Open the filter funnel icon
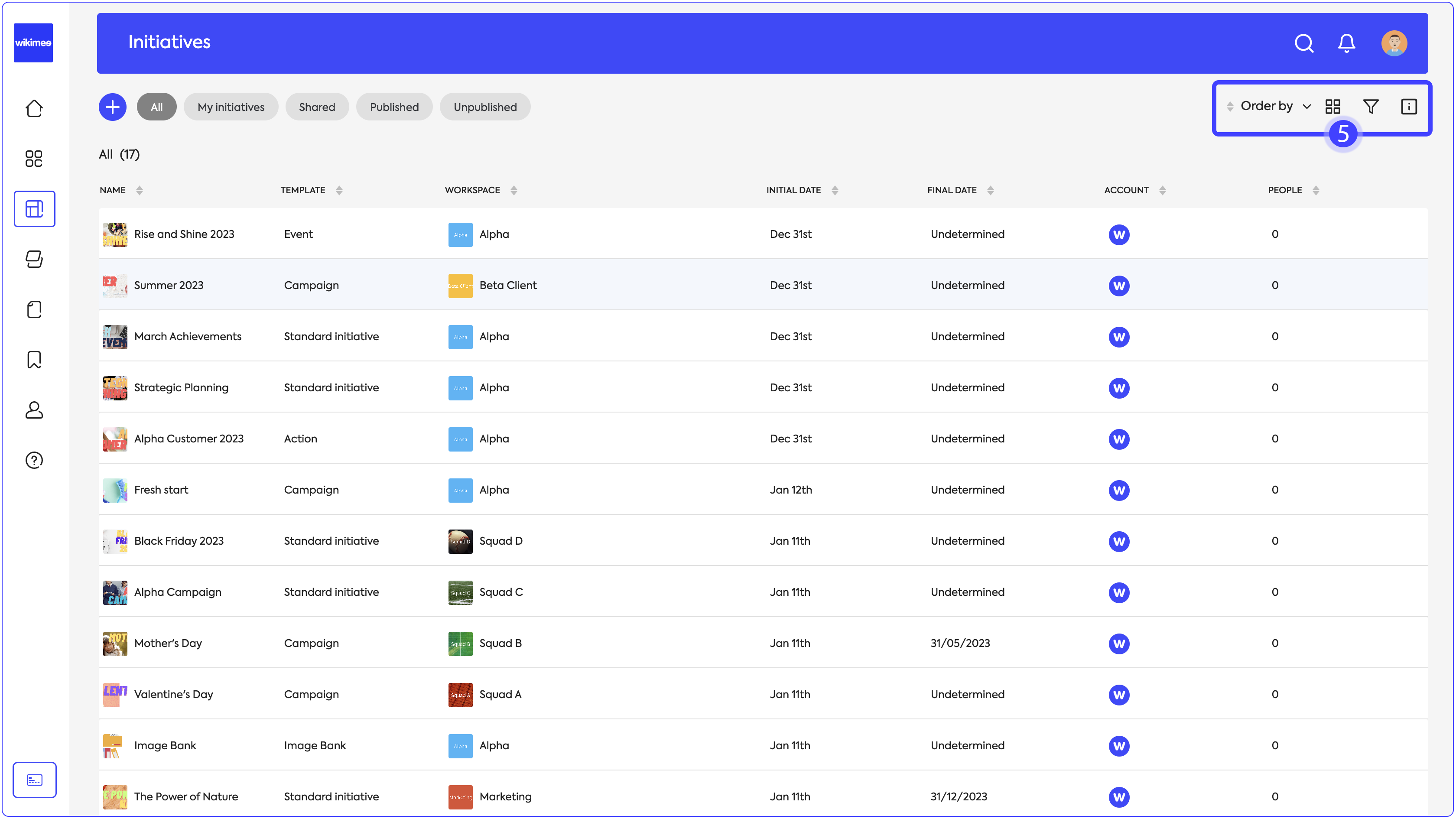The width and height of the screenshot is (1456, 819). (x=1371, y=106)
